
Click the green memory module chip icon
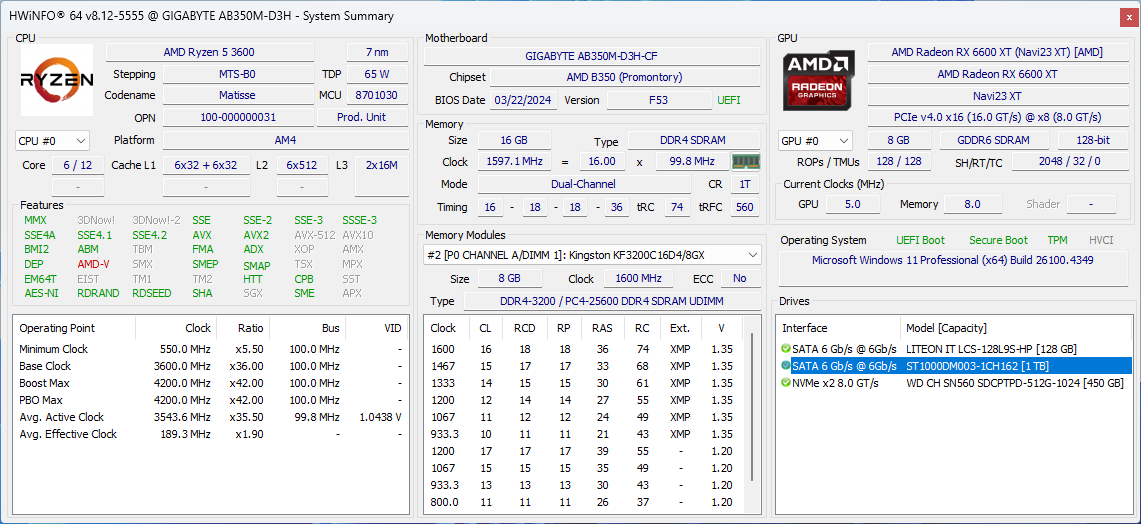pos(745,162)
